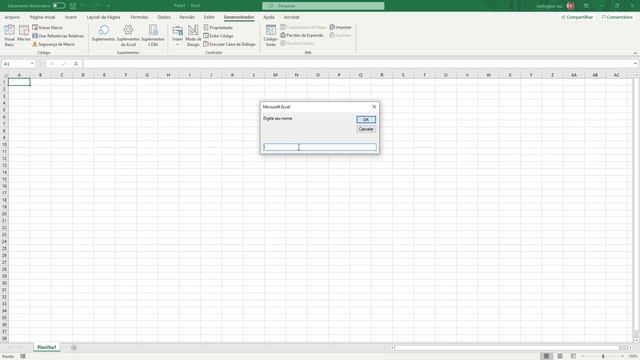
Task: Click the Compartilhar button
Action: (577, 17)
